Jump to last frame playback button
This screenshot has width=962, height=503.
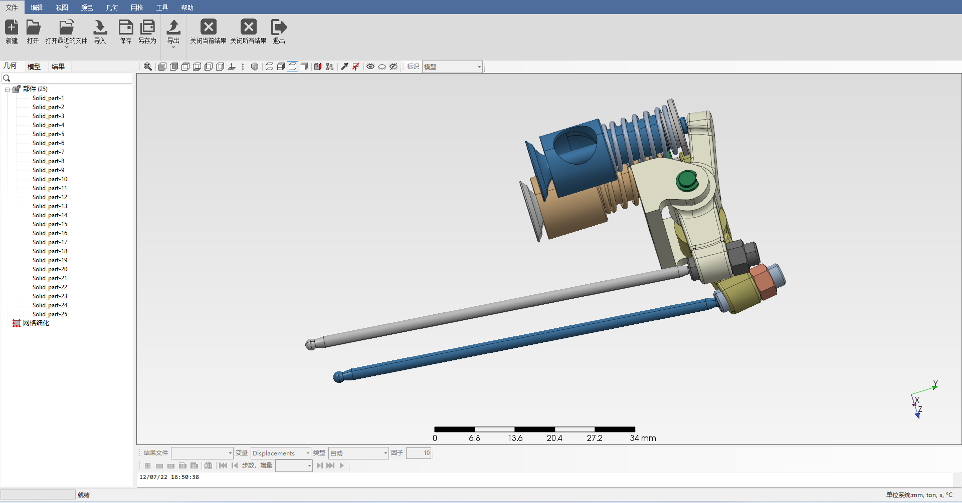(331, 466)
